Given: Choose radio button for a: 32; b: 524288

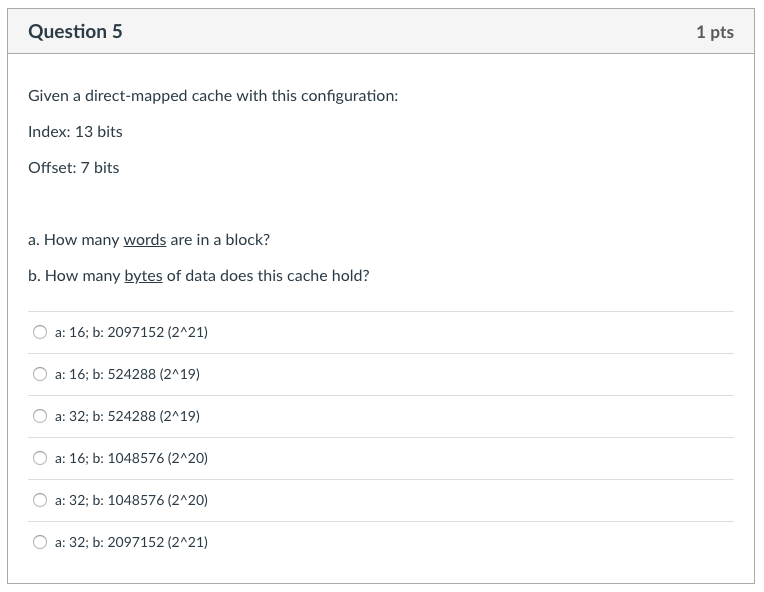Looking at the screenshot, I should pos(40,416).
